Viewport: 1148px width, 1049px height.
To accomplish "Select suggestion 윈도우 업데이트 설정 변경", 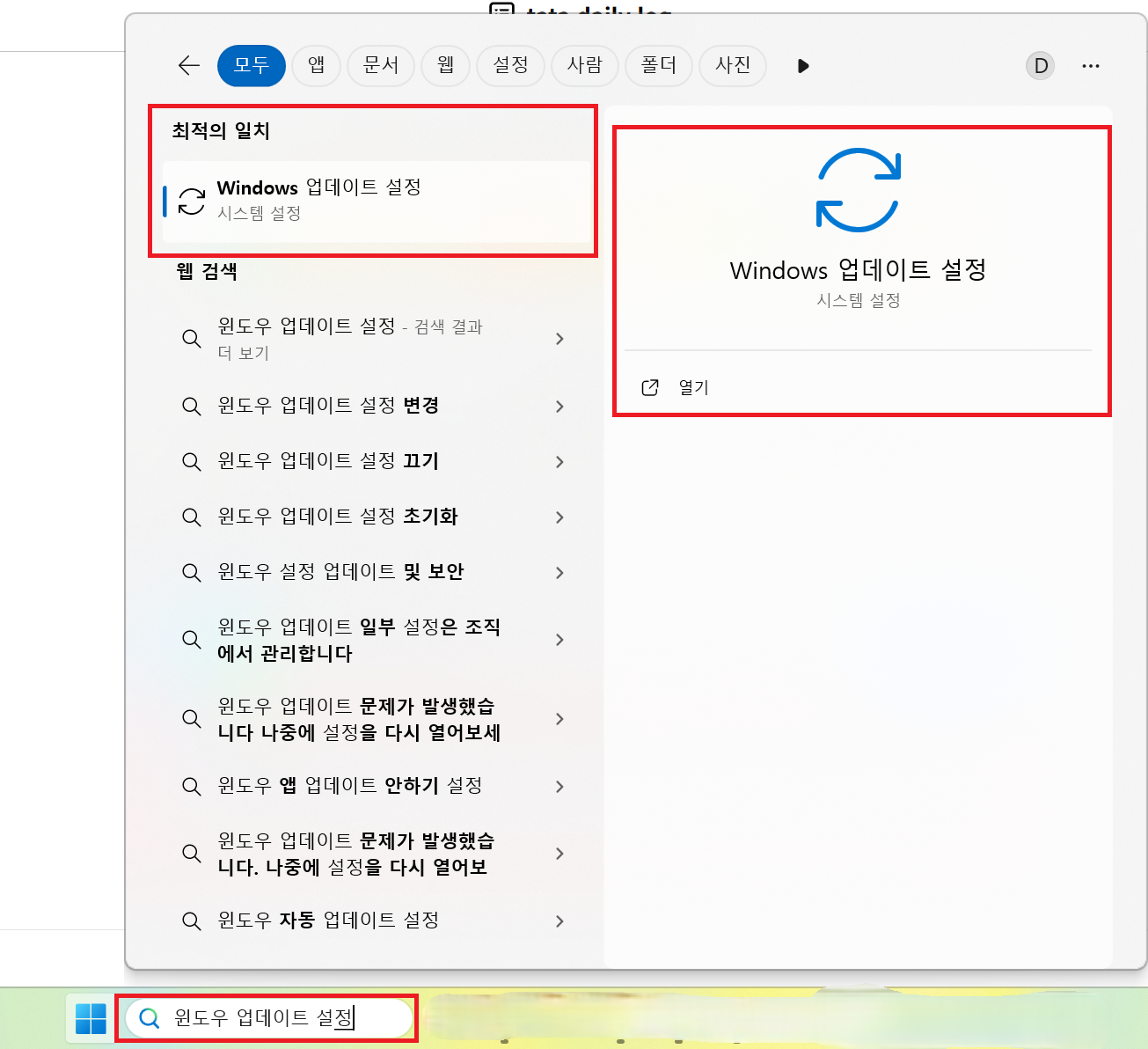I will click(x=377, y=406).
